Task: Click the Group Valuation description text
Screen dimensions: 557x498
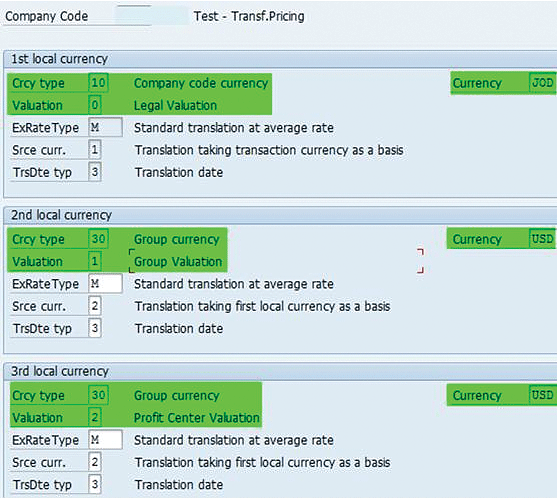Action: 178,262
